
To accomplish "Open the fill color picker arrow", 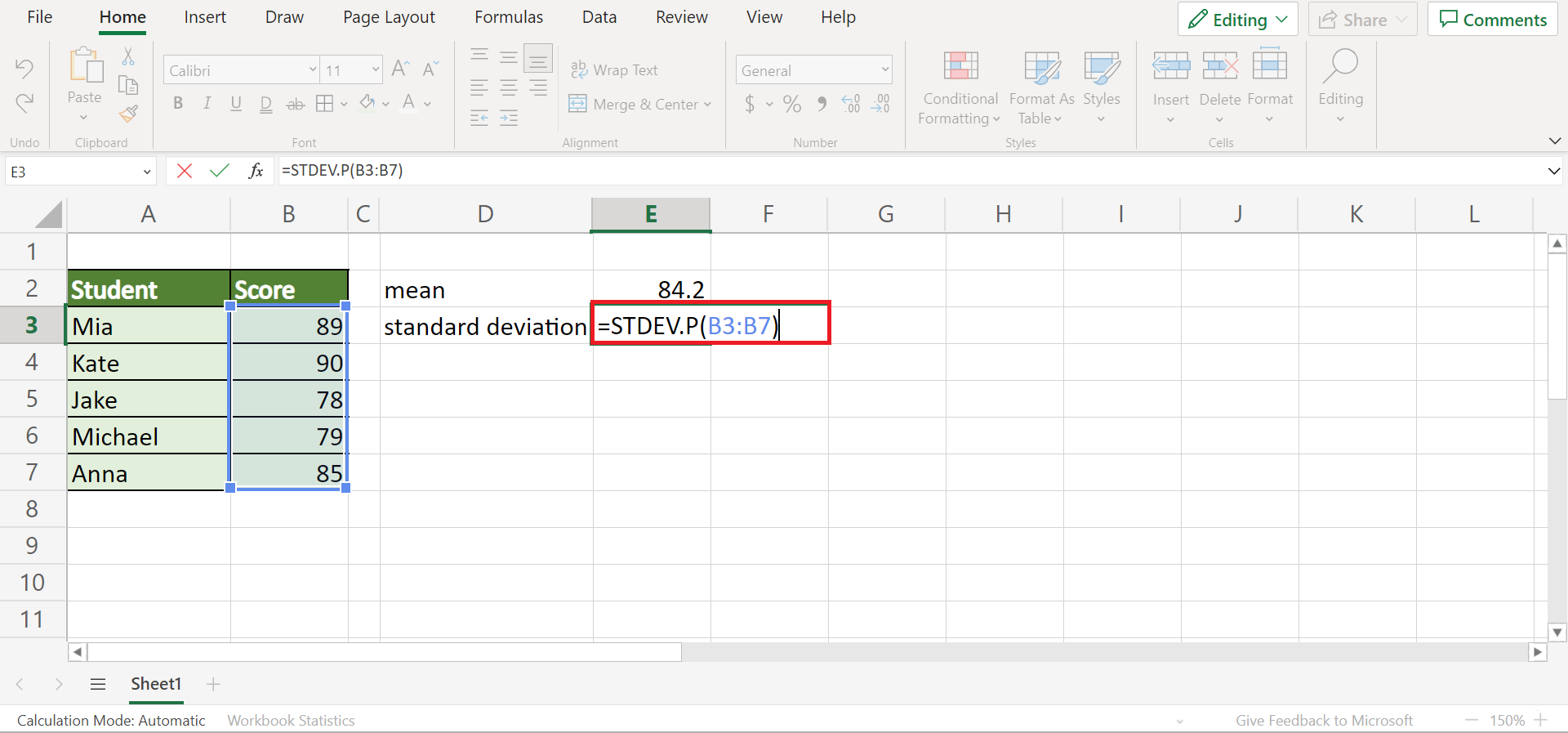I will pyautogui.click(x=385, y=104).
